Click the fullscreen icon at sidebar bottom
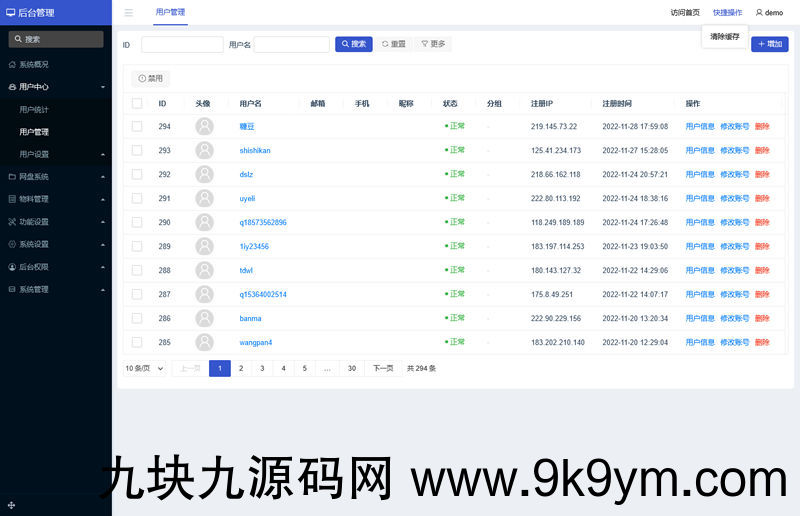This screenshot has height=516, width=800. click(12, 504)
